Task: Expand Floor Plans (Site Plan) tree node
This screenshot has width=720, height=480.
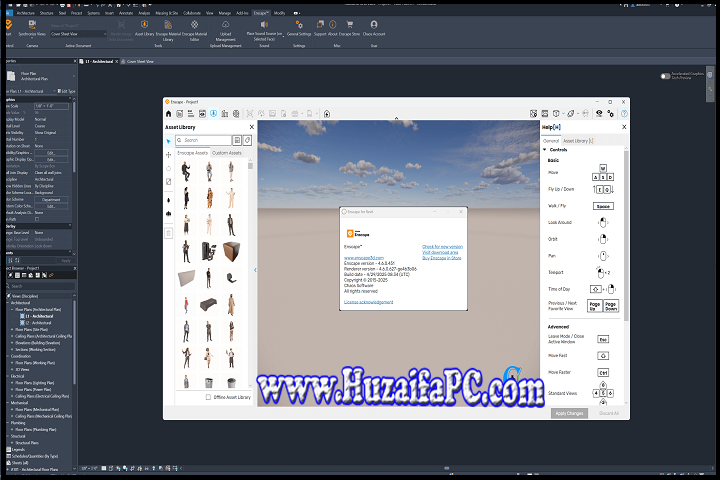Action: coord(12,329)
